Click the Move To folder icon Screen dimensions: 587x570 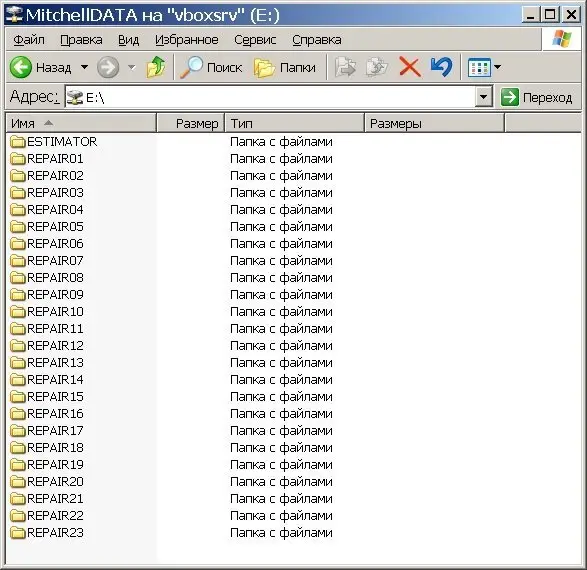tap(345, 67)
